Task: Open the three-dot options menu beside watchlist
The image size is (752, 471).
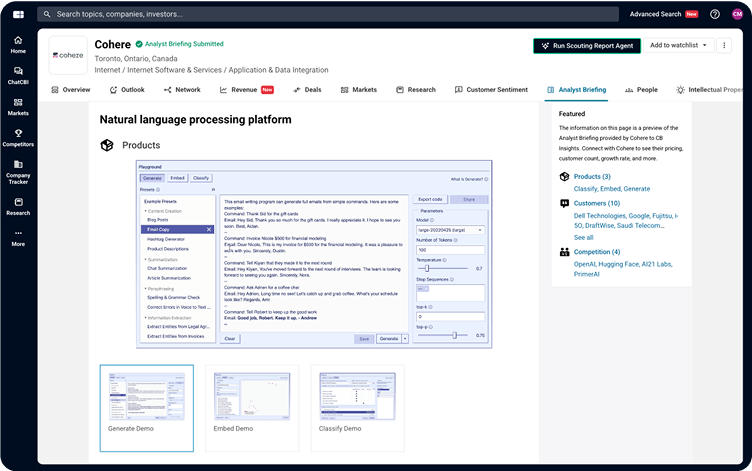Action: pos(724,45)
